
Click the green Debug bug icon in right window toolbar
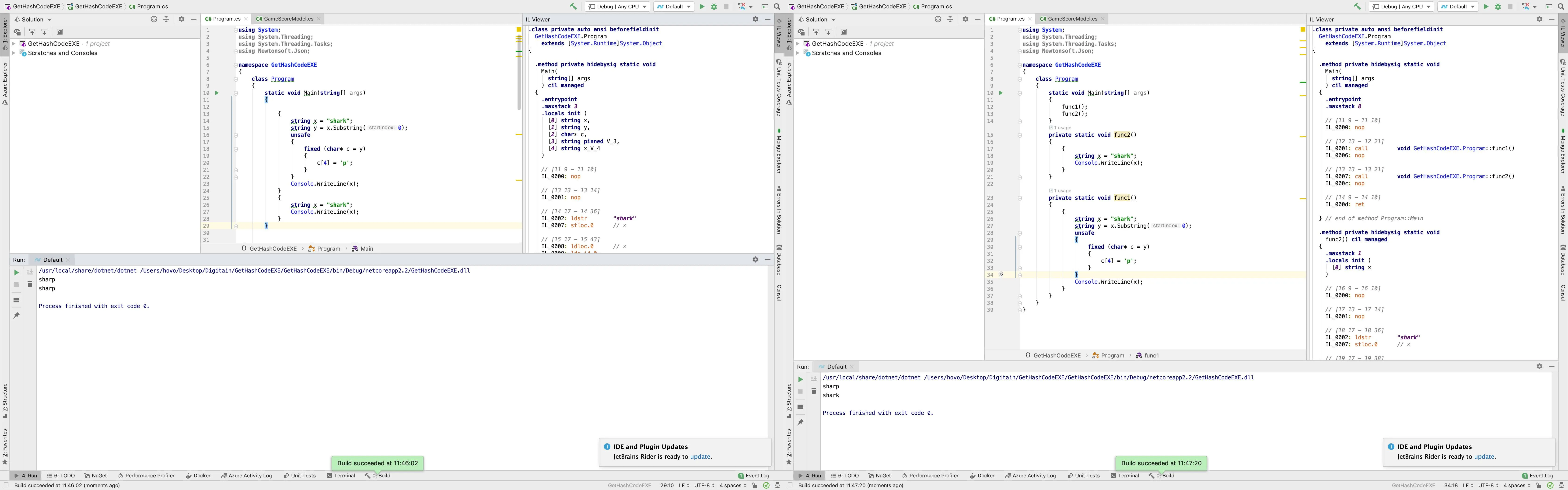pos(1498,7)
